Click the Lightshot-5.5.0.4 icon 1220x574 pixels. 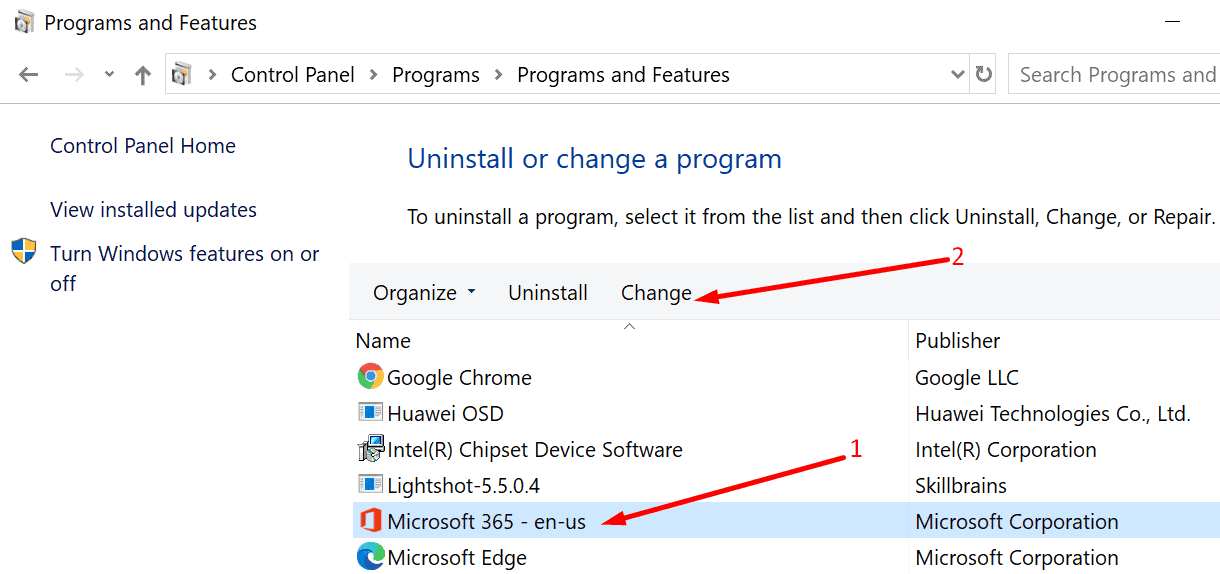pos(370,485)
